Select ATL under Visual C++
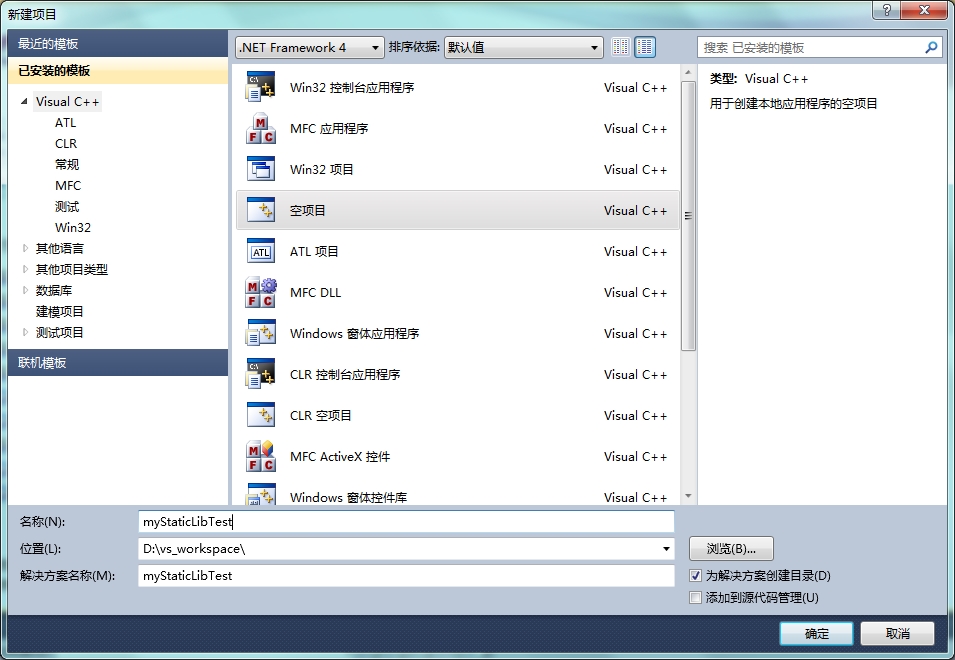This screenshot has height=660, width=955. pyautogui.click(x=66, y=122)
